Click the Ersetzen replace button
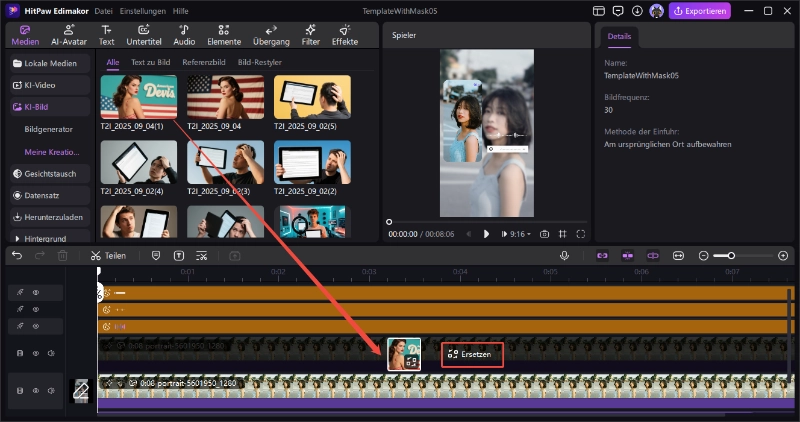Screen dimensions: 800x422 [470, 354]
